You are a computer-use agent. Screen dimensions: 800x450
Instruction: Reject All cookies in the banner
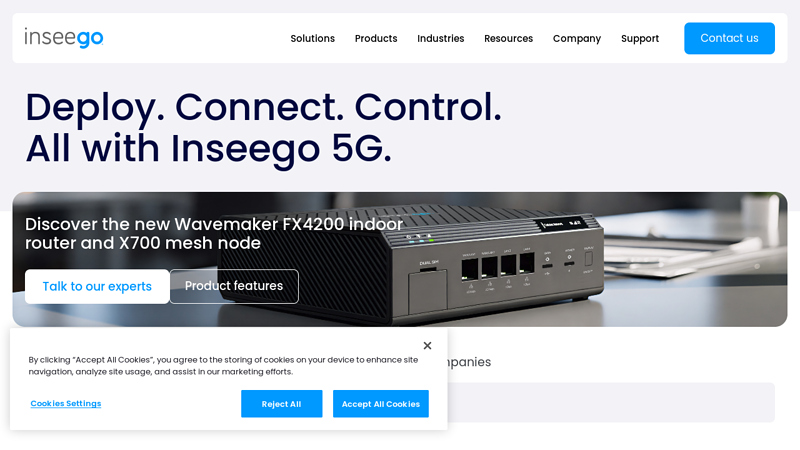coord(282,404)
